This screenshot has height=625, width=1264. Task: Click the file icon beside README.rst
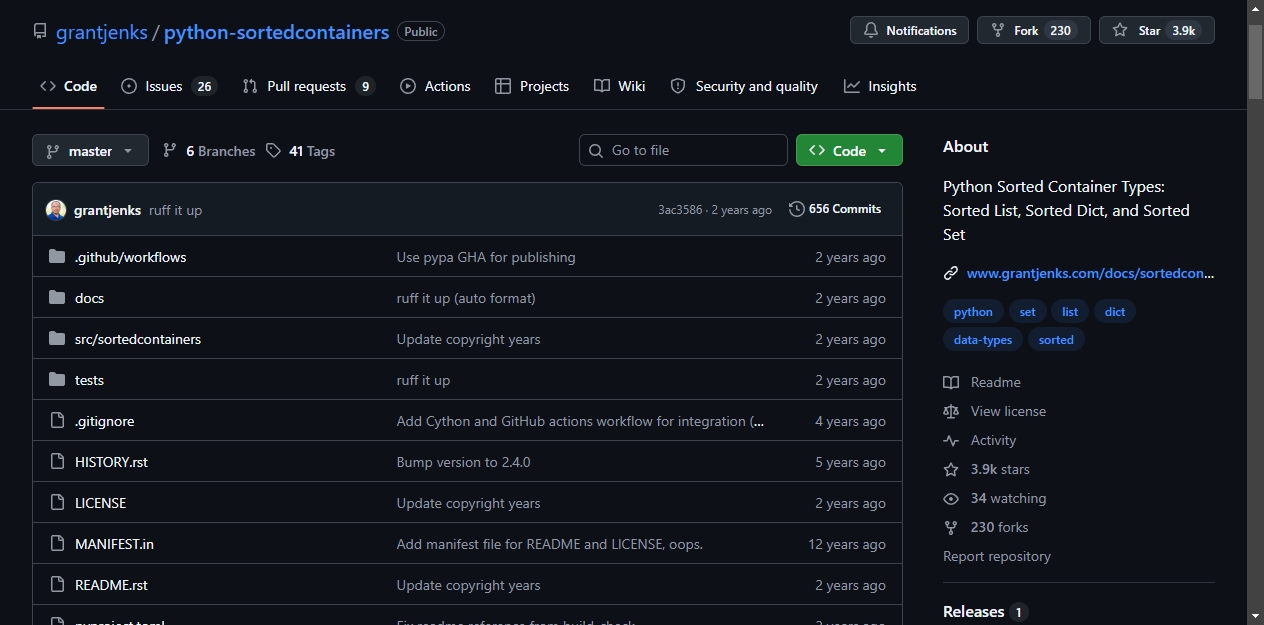pos(57,585)
